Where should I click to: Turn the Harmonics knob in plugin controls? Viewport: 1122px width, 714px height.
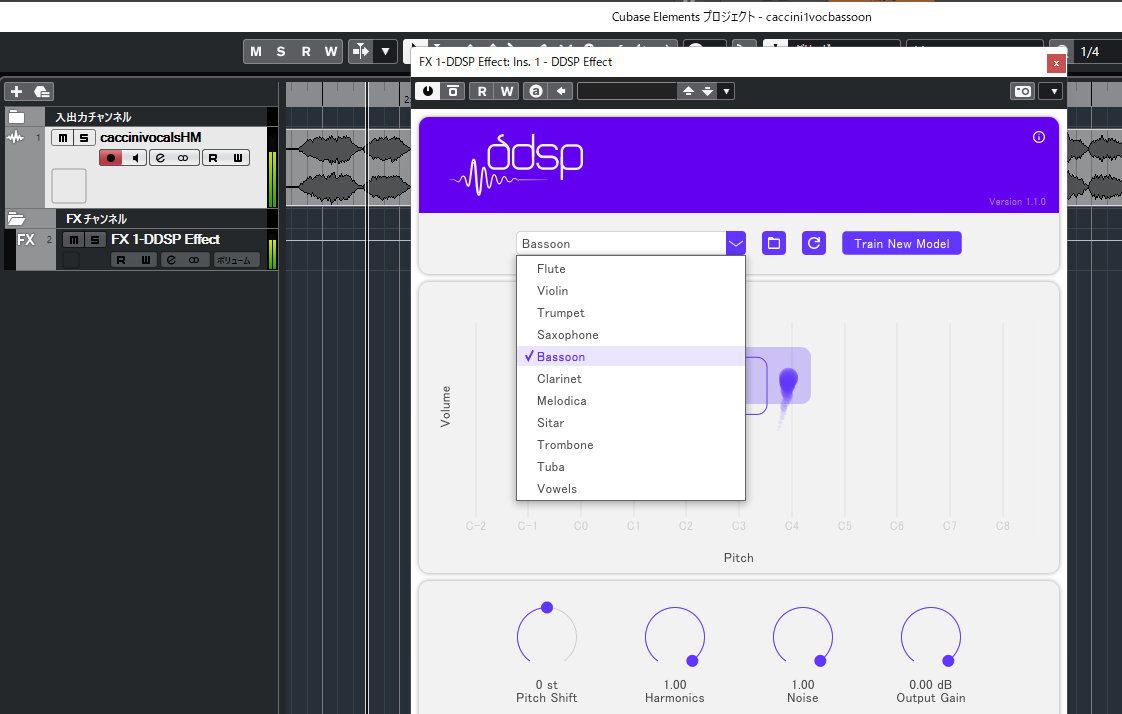674,635
